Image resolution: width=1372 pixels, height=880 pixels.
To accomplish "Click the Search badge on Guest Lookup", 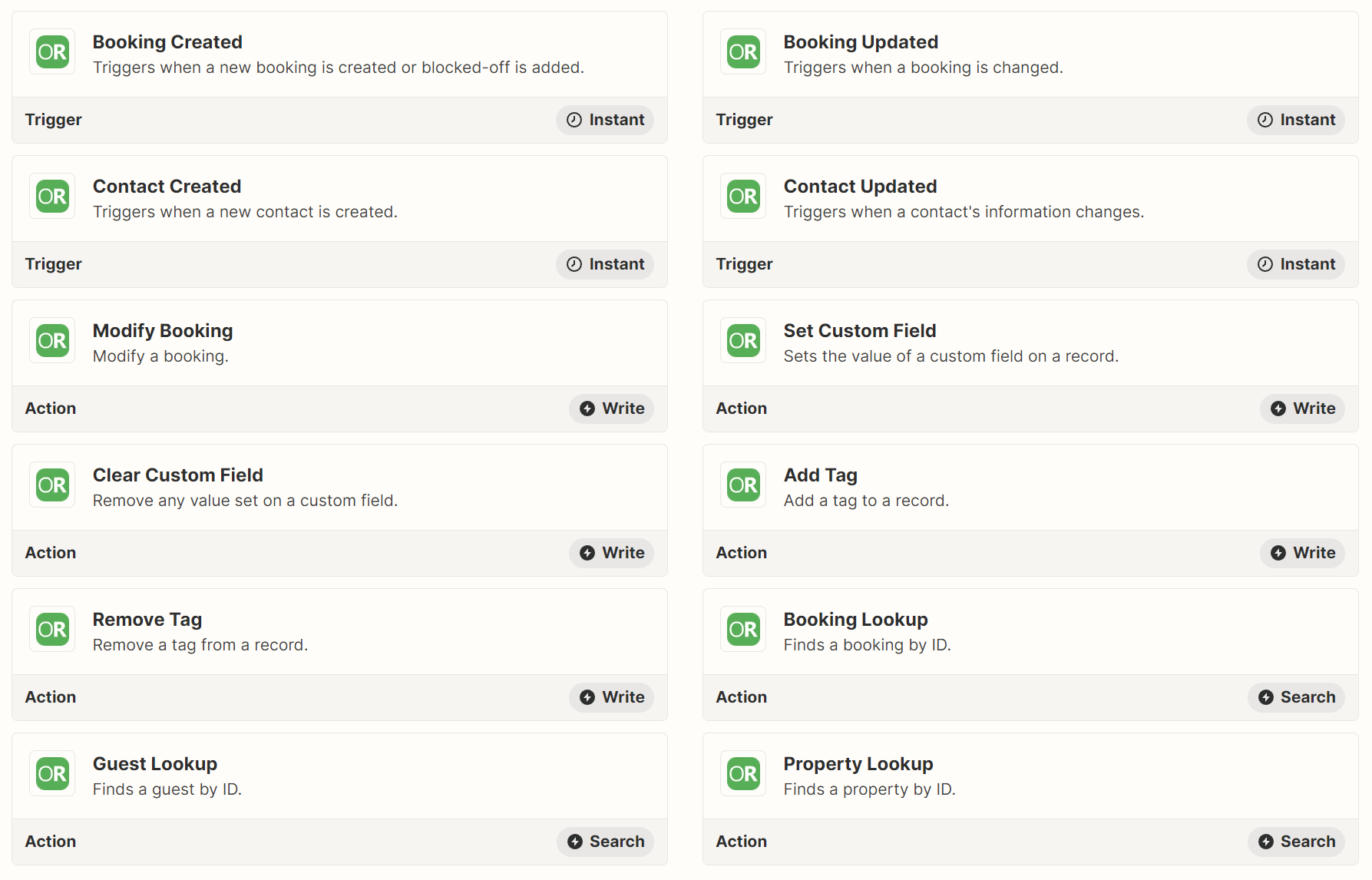I will [x=605, y=842].
